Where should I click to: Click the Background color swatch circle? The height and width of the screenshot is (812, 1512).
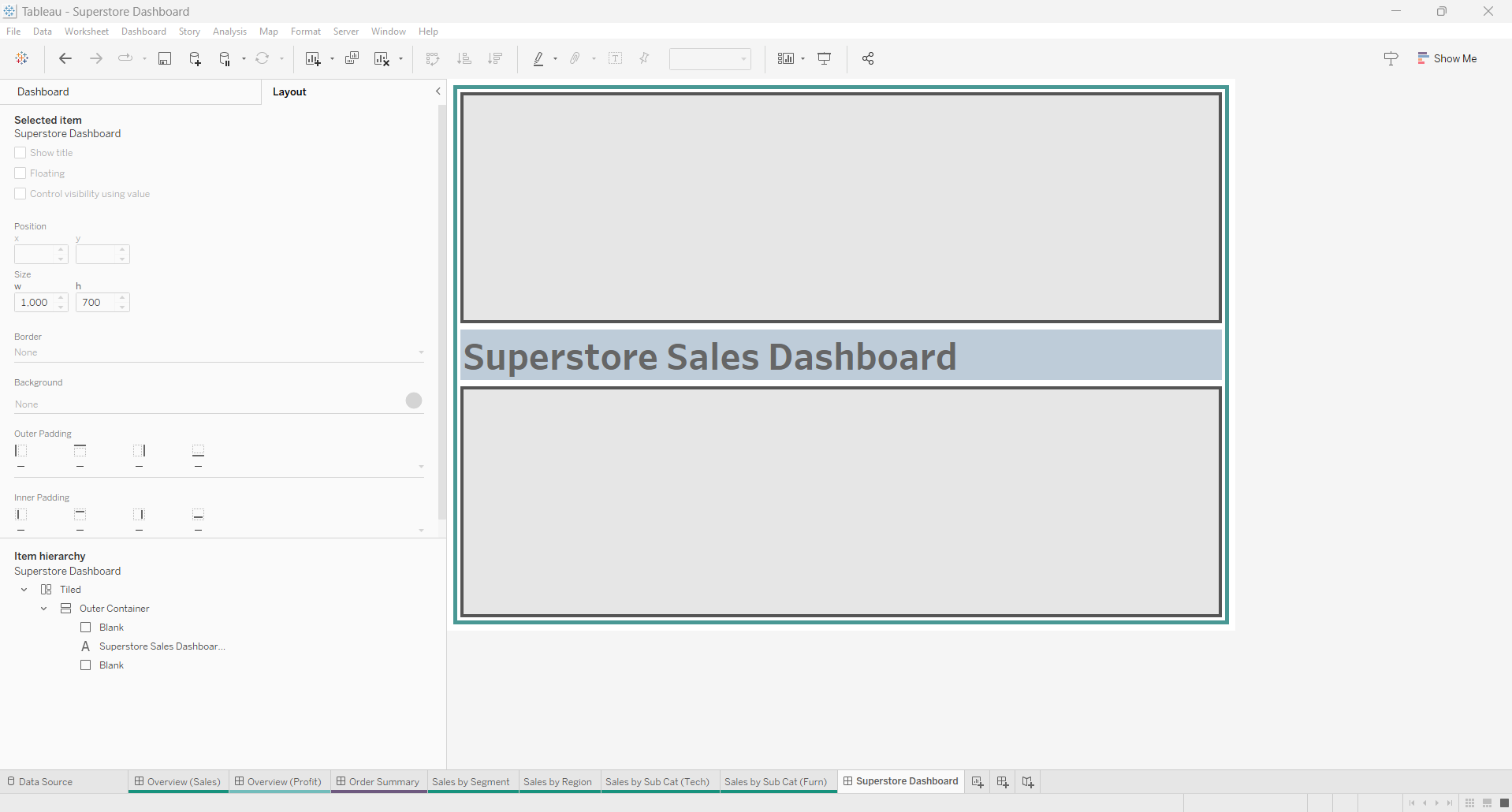point(414,400)
